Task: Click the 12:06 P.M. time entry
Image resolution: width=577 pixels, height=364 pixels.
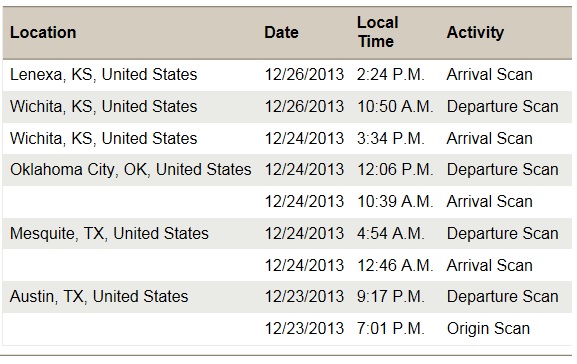Action: click(395, 170)
